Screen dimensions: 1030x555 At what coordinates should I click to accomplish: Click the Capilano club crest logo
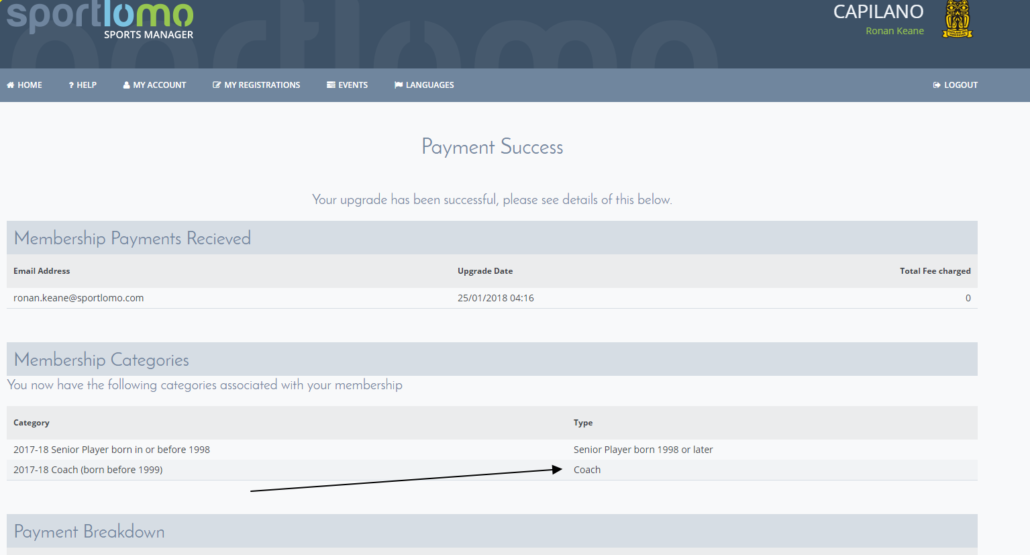click(957, 19)
